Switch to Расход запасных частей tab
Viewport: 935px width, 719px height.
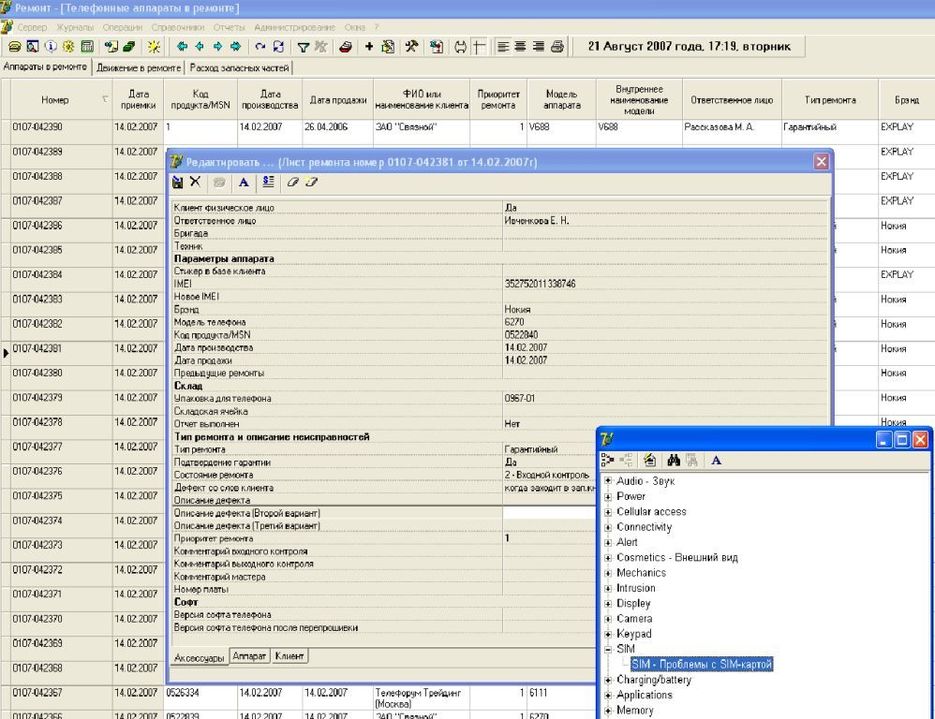[x=239, y=68]
